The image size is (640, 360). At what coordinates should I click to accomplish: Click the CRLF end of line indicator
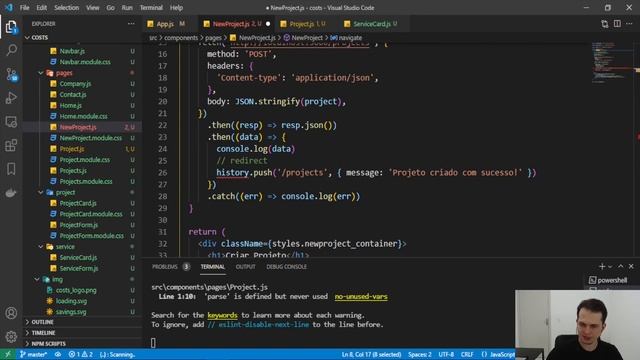(467, 354)
